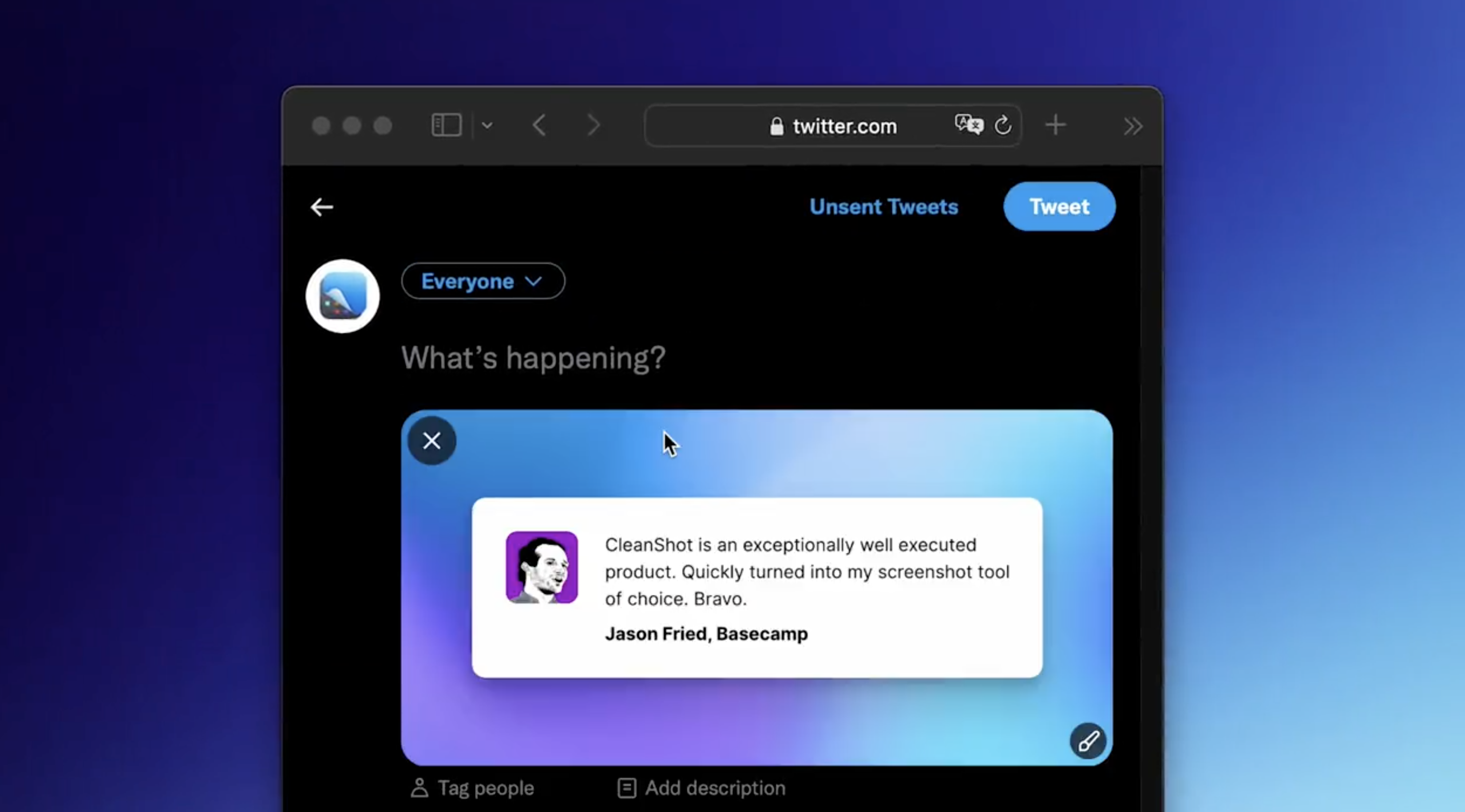Screen dimensions: 1465x812
Task: Focus the What's happening text field
Action: pos(534,358)
